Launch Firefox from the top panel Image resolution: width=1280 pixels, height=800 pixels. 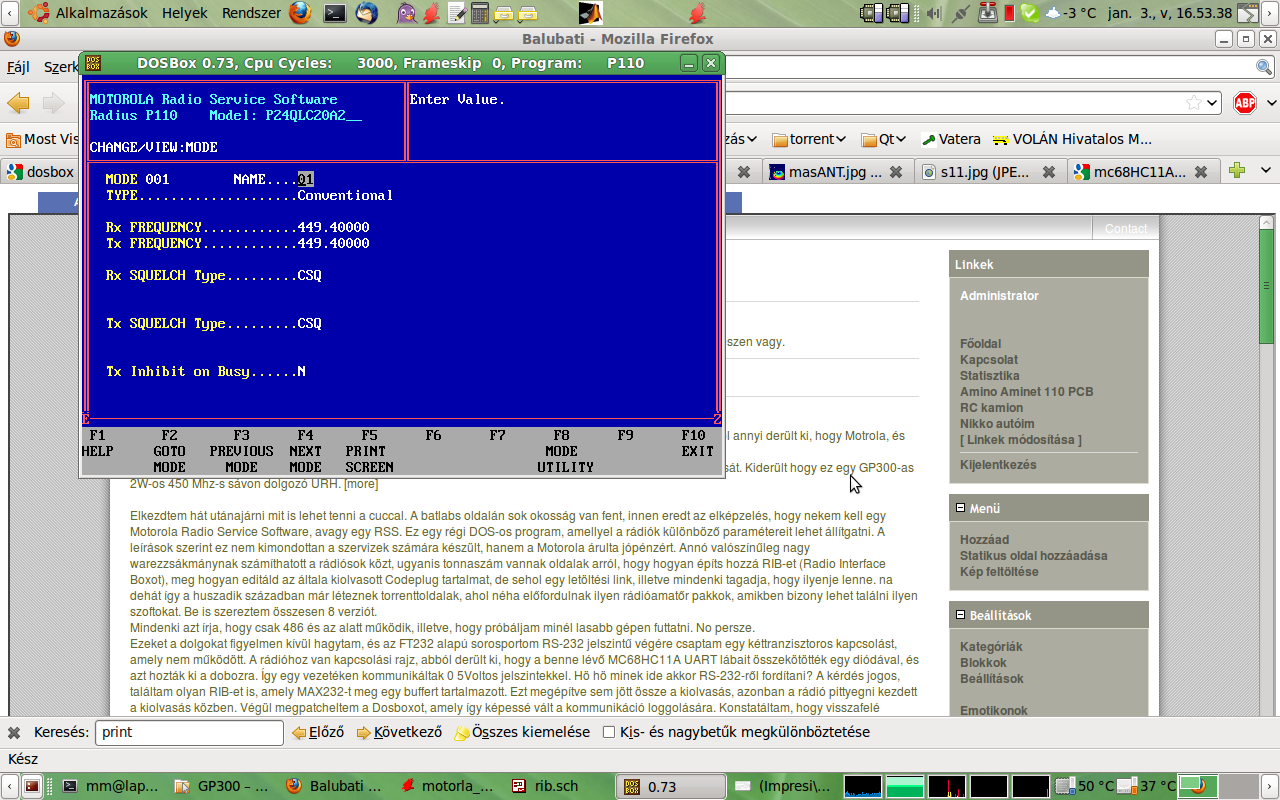(x=301, y=13)
